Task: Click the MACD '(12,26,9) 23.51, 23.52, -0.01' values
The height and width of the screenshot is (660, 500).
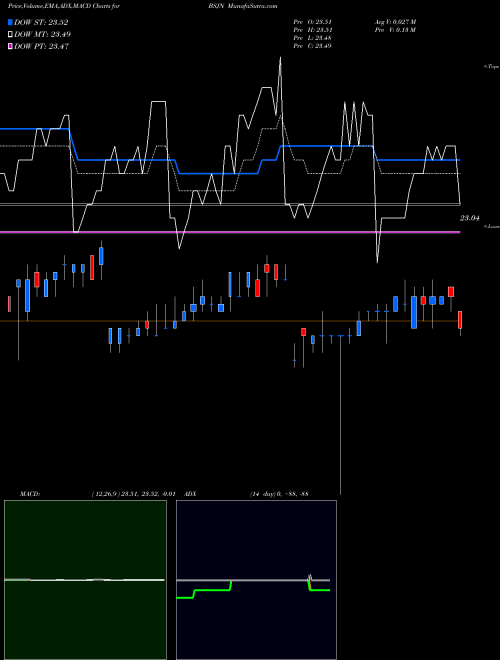Action: [133, 494]
